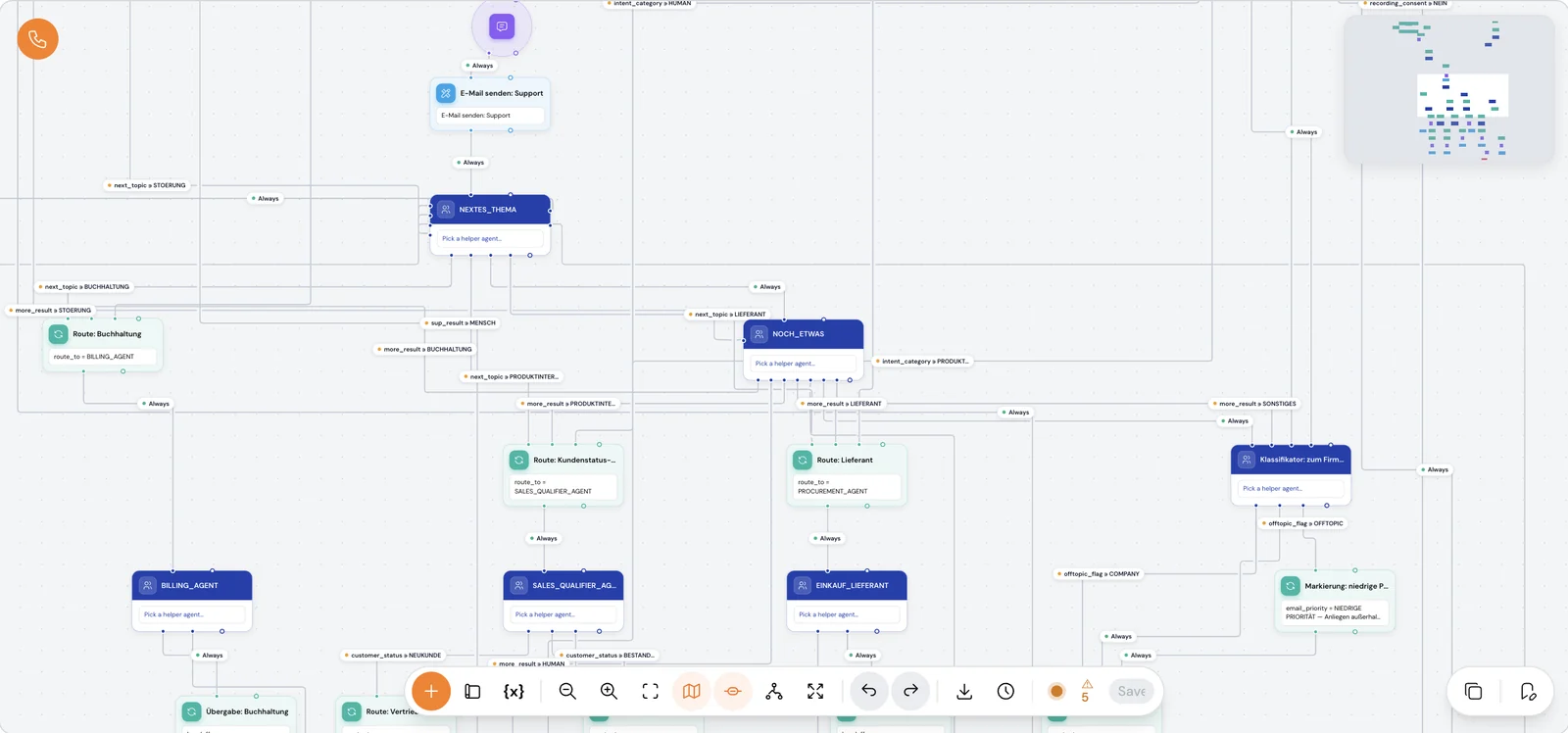Open the 5 warnings indicator
This screenshot has width=1568, height=733.
tap(1086, 691)
